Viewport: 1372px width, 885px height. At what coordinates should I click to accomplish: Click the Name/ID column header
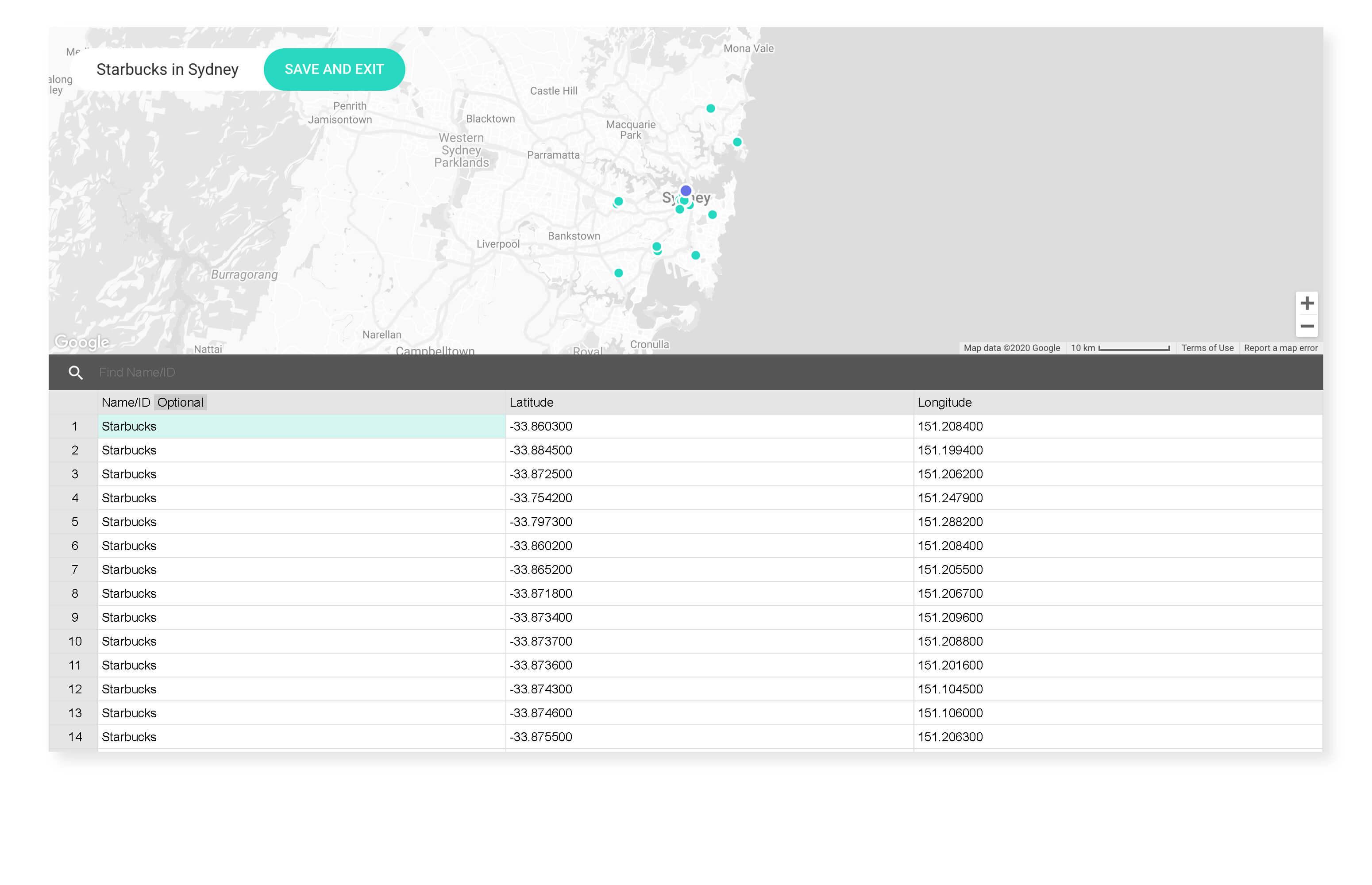[302, 402]
